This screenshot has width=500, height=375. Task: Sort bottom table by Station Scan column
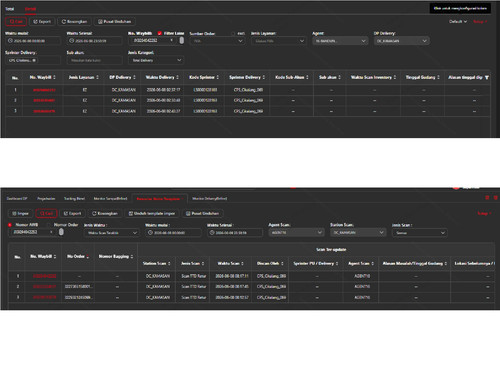169,263
